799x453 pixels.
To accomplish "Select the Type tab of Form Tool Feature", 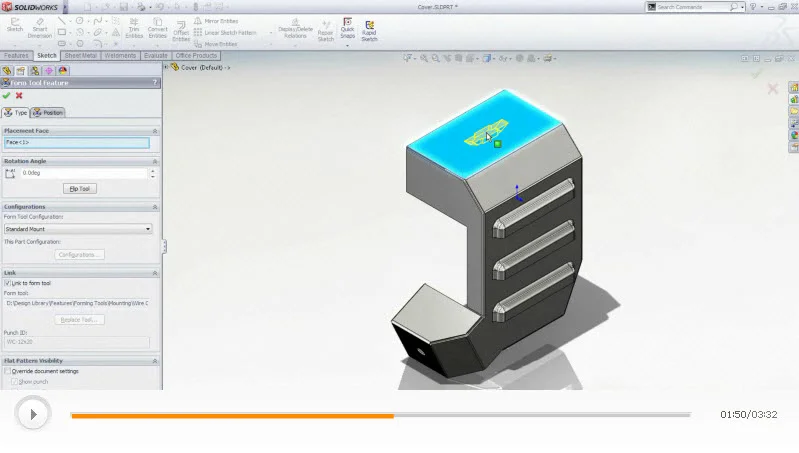I will coord(15,113).
